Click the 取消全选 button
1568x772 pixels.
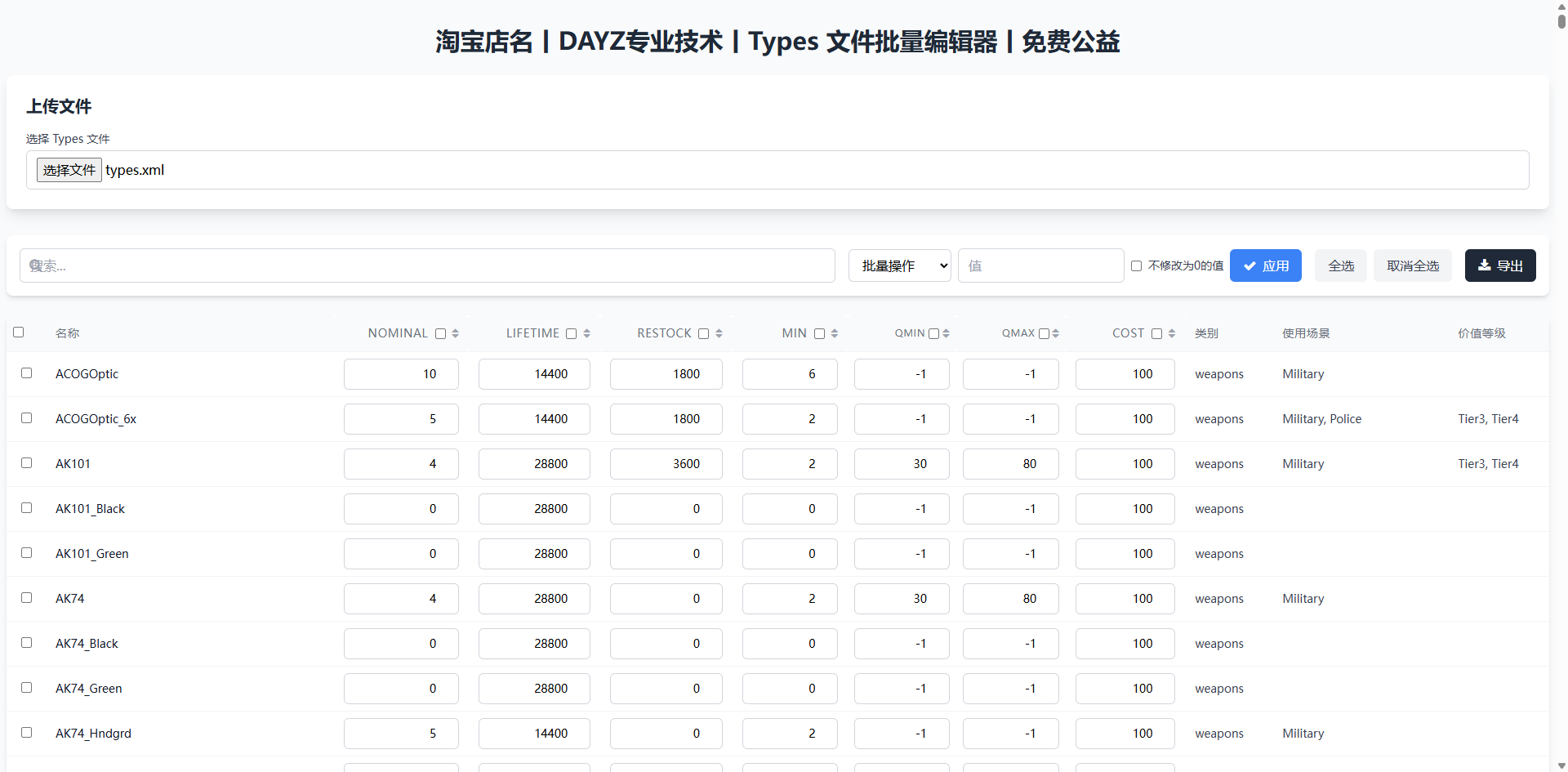point(1413,266)
